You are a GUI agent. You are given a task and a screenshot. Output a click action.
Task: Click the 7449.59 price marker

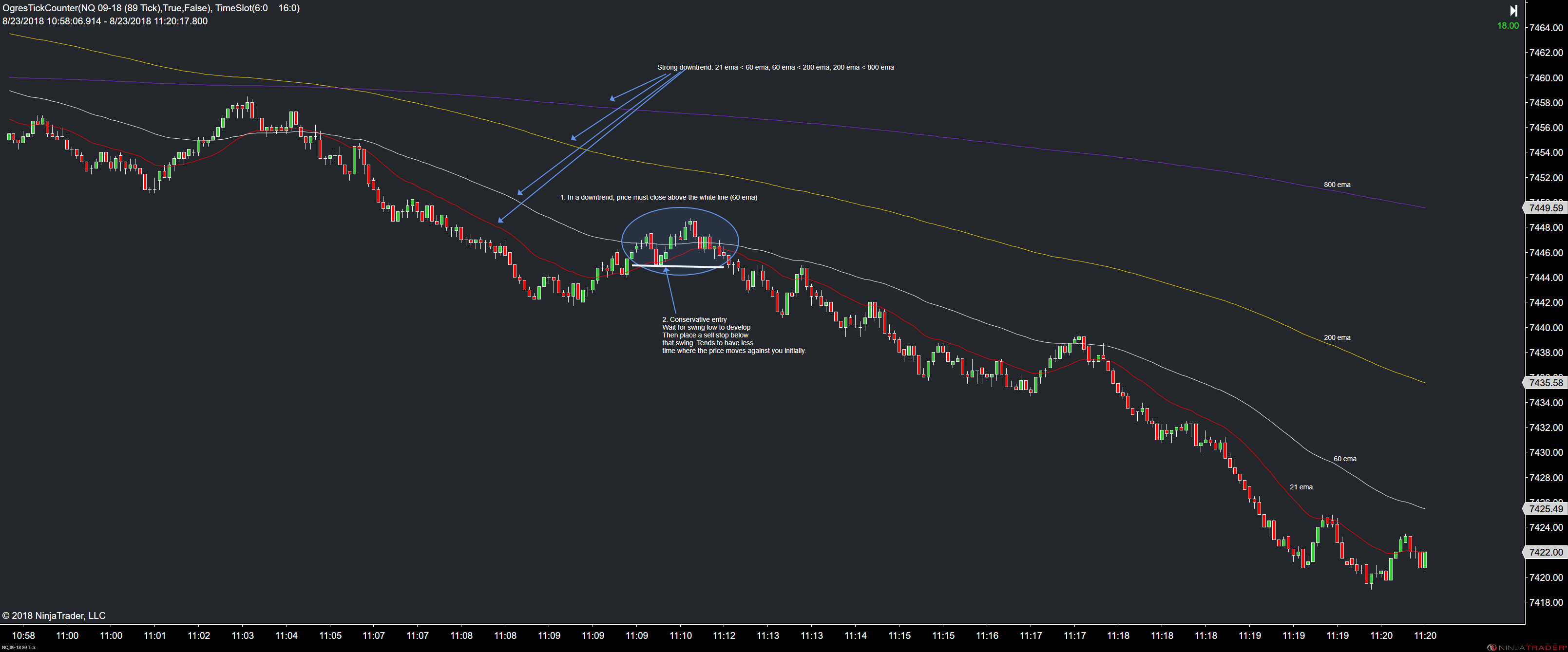pos(1545,208)
